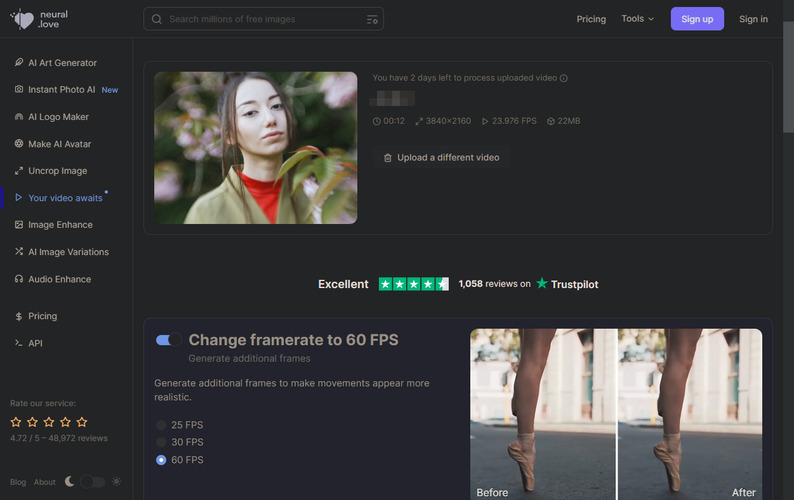Rate service with the second star
This screenshot has width=794, height=500.
pyautogui.click(x=32, y=421)
